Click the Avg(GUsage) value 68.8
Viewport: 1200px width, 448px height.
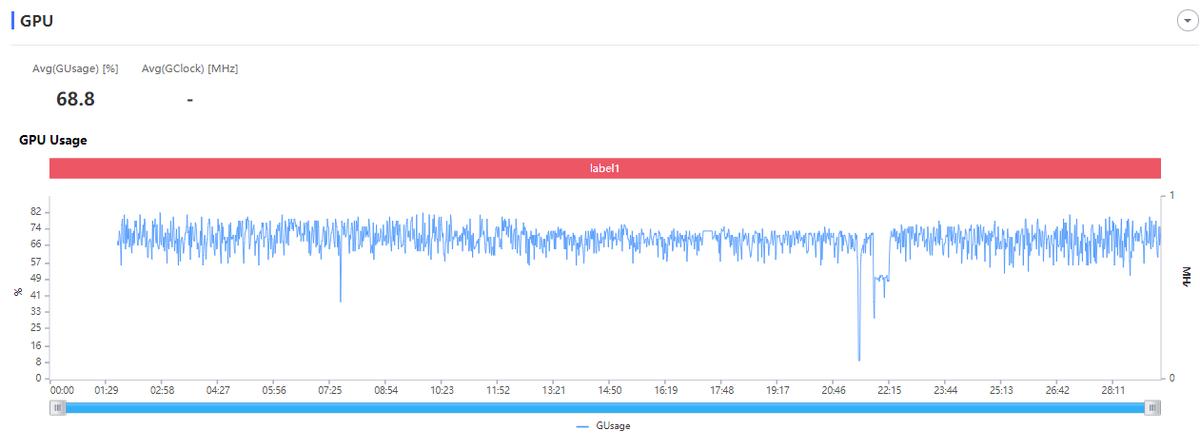[75, 99]
